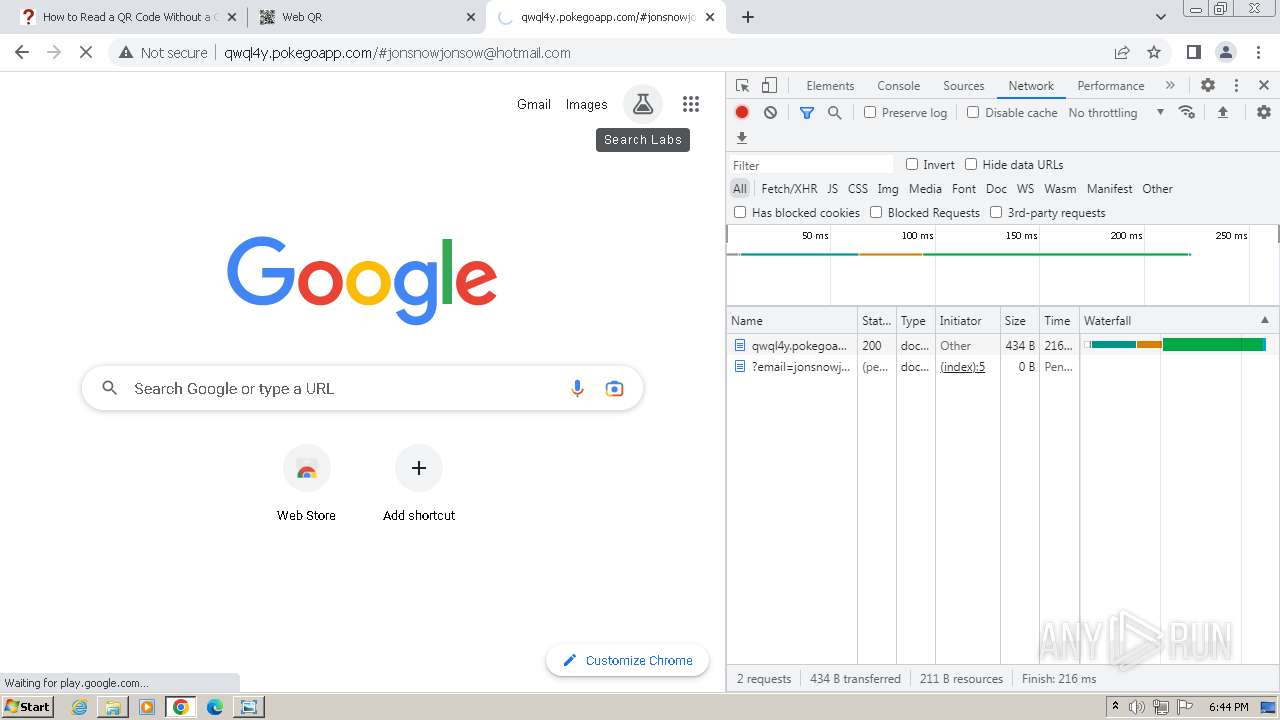The height and width of the screenshot is (720, 1280).
Task: Enable Disable cache checkbox
Action: [973, 112]
